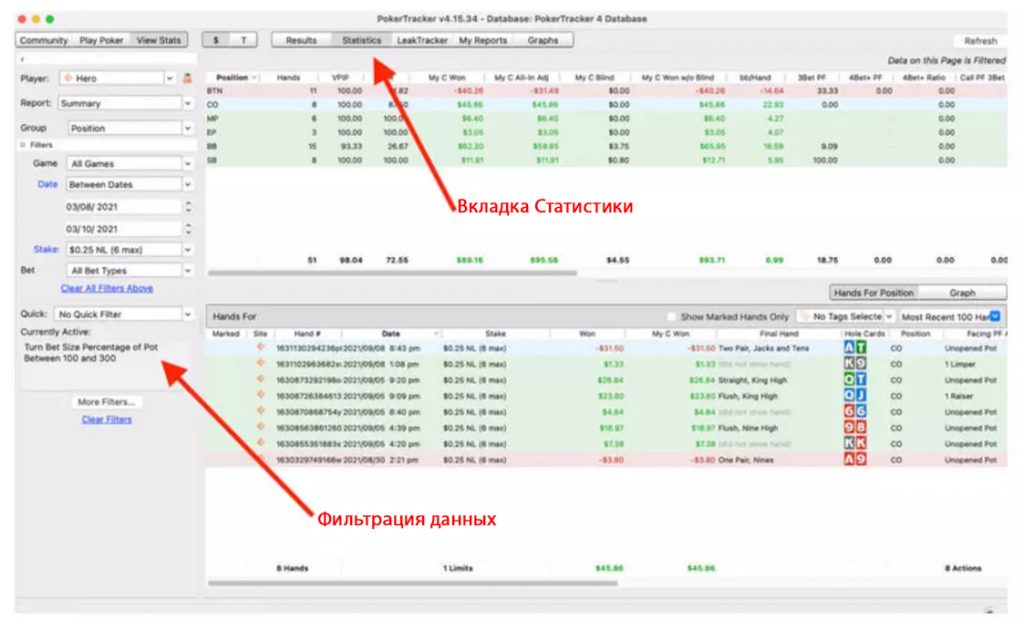
Task: Click the A T hole cards icon
Action: (x=855, y=347)
